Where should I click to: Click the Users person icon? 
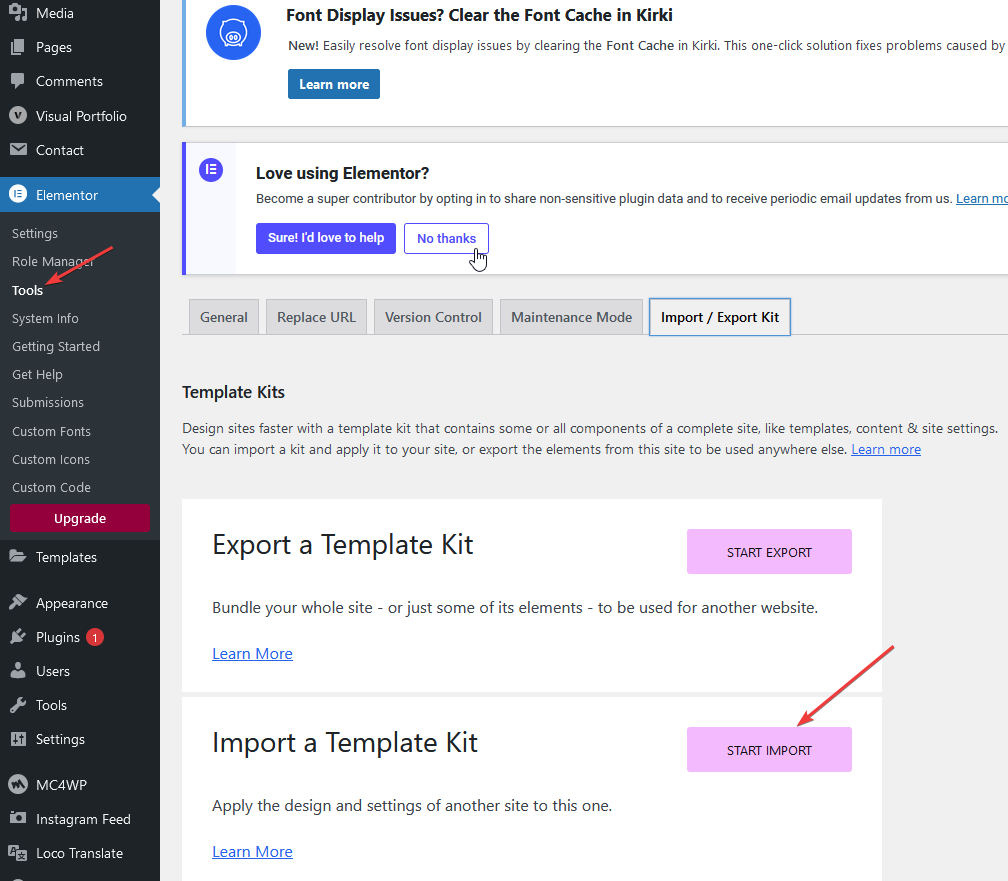(x=18, y=671)
